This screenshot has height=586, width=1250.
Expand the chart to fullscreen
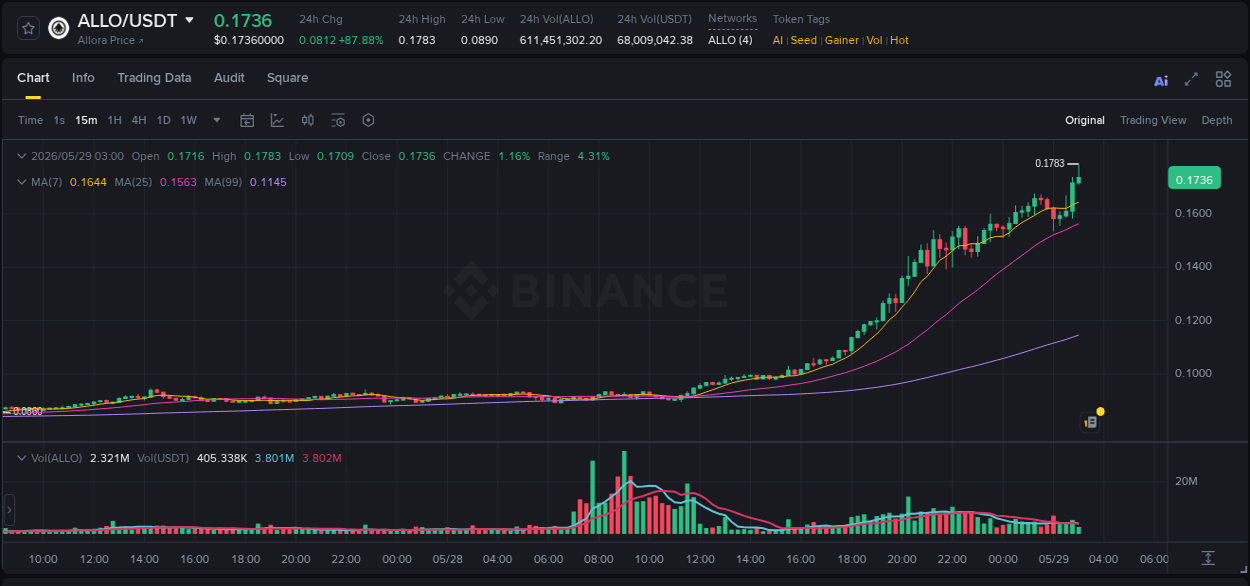1191,80
